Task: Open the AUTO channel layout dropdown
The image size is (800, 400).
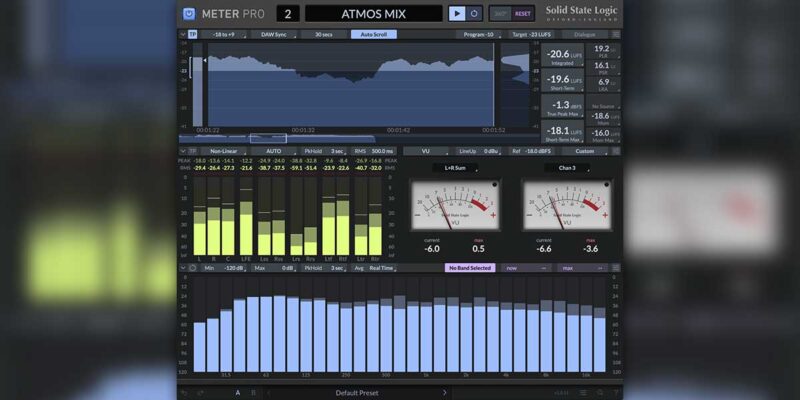Action: tap(273, 151)
